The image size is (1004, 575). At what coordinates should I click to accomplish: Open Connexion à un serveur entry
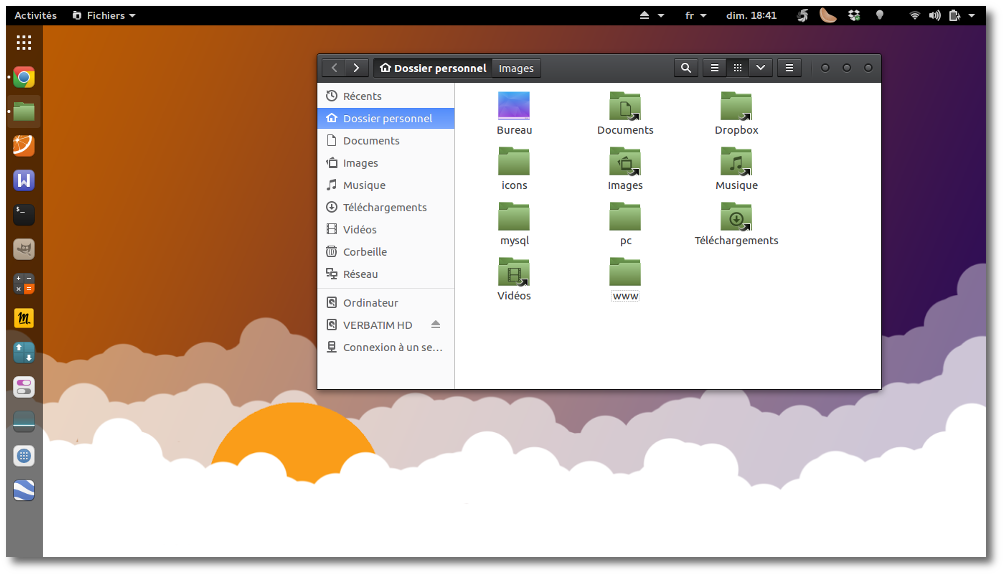(x=385, y=348)
